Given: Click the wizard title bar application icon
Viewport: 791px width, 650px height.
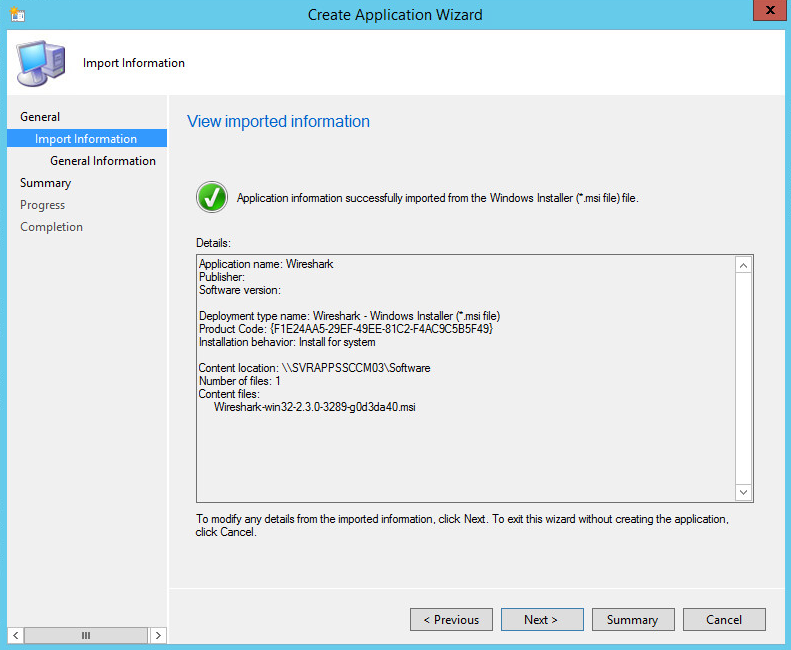Looking at the screenshot, I should [x=17, y=14].
